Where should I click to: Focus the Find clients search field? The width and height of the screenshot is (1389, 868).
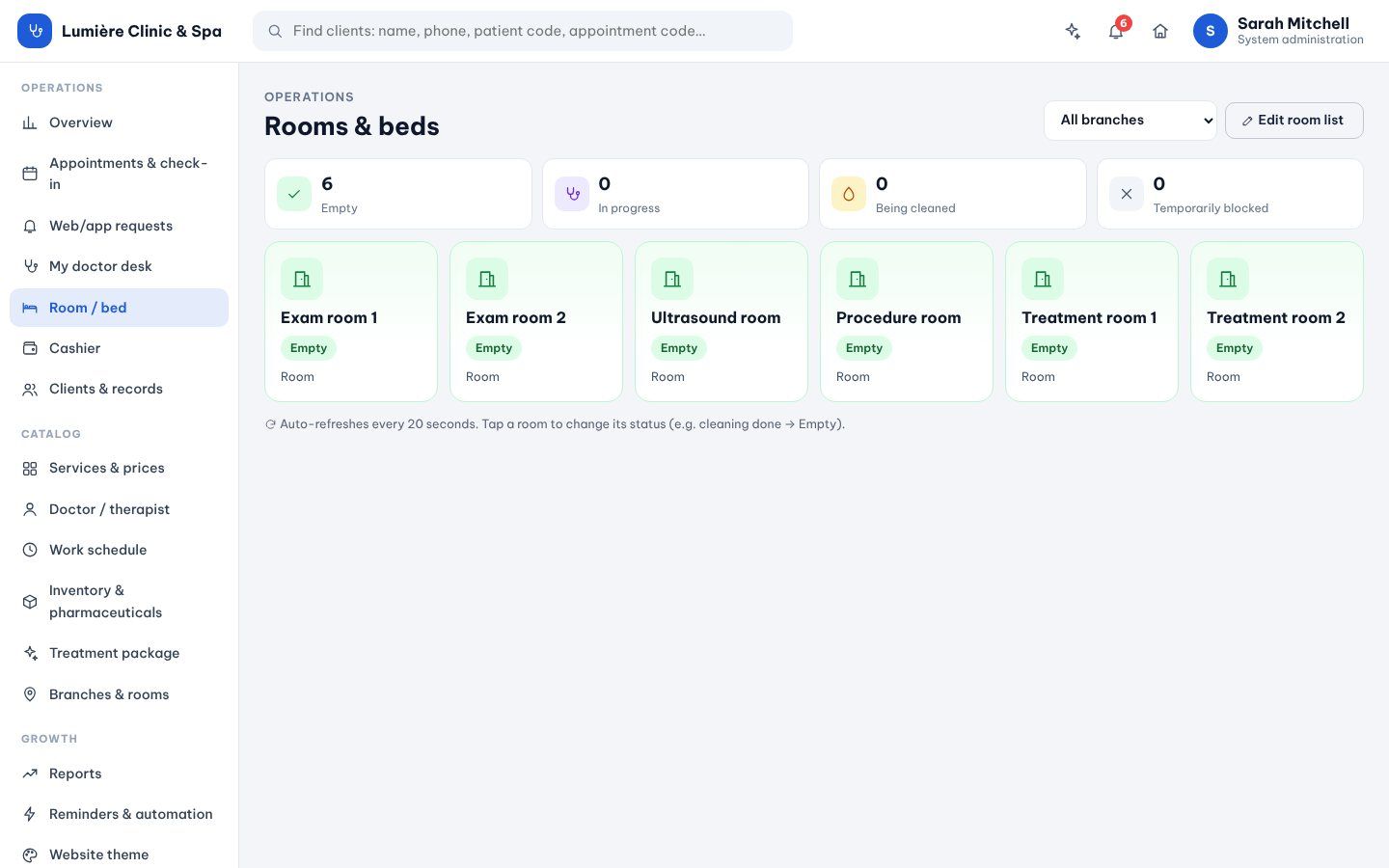point(523,31)
